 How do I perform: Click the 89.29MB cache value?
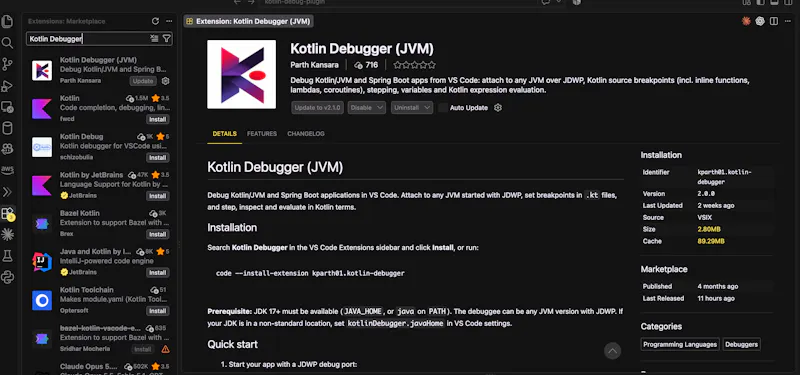pyautogui.click(x=711, y=241)
